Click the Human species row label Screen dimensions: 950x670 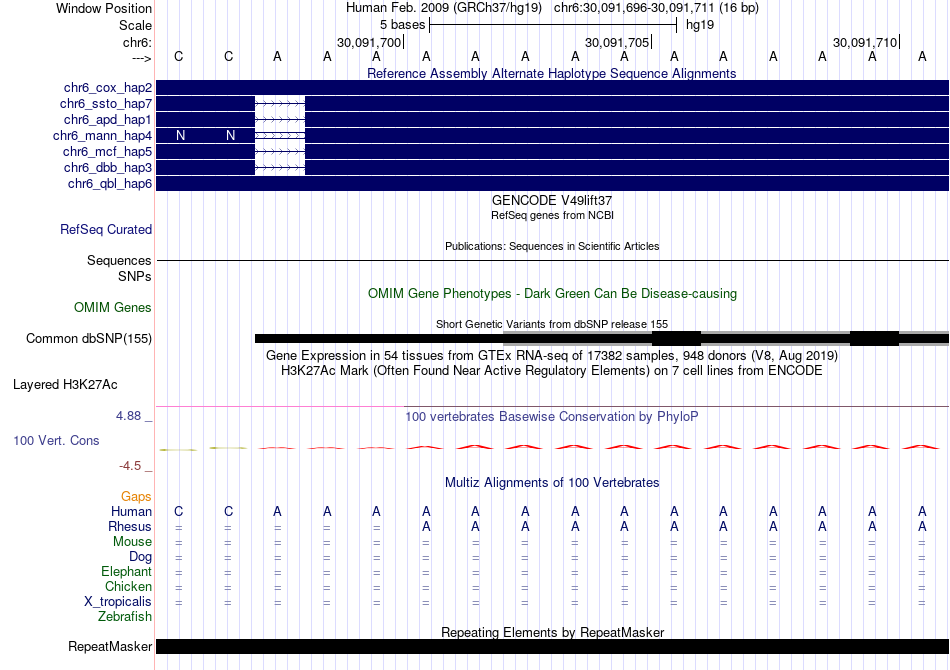click(131, 511)
